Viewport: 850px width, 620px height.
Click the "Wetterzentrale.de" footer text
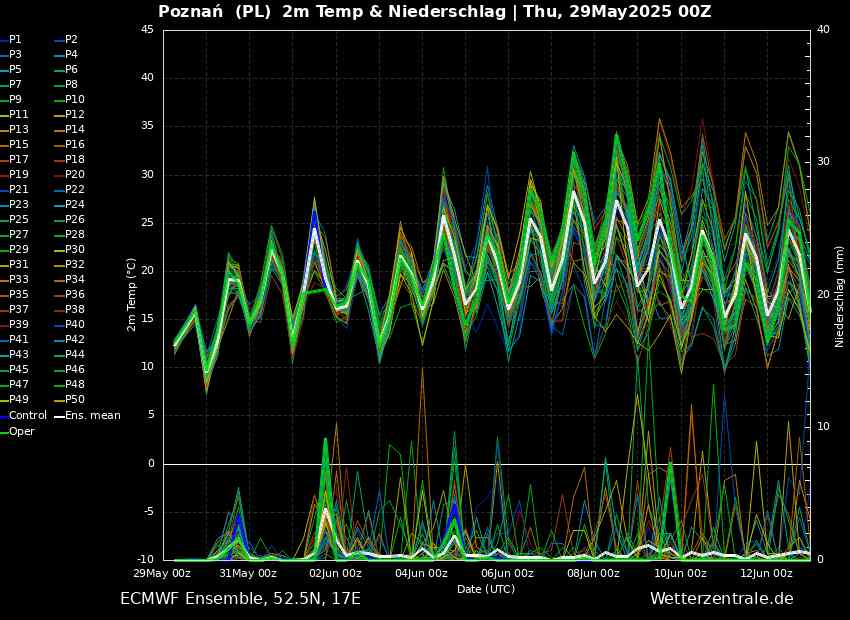(722, 599)
